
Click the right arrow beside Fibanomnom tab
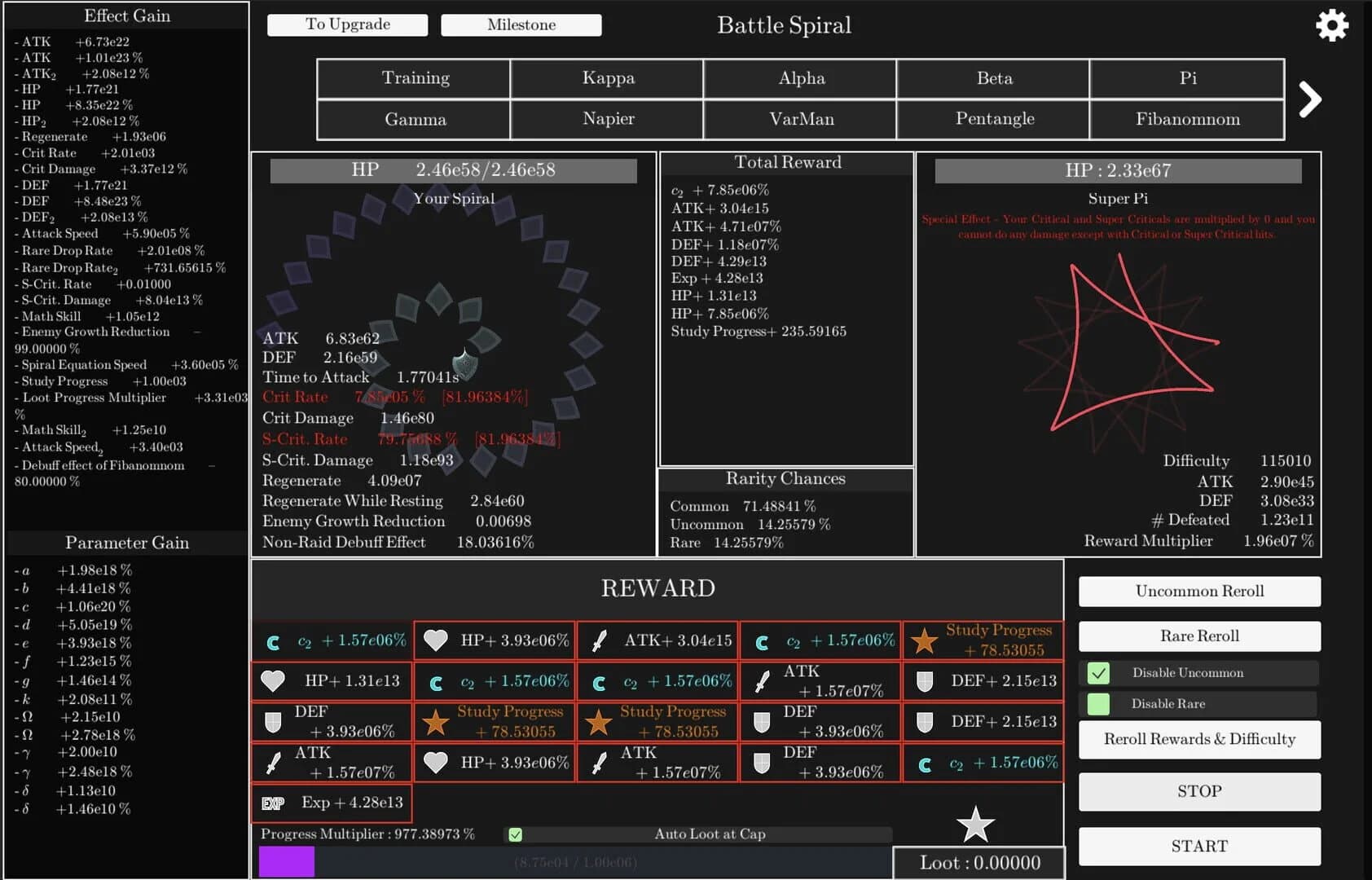tap(1310, 99)
